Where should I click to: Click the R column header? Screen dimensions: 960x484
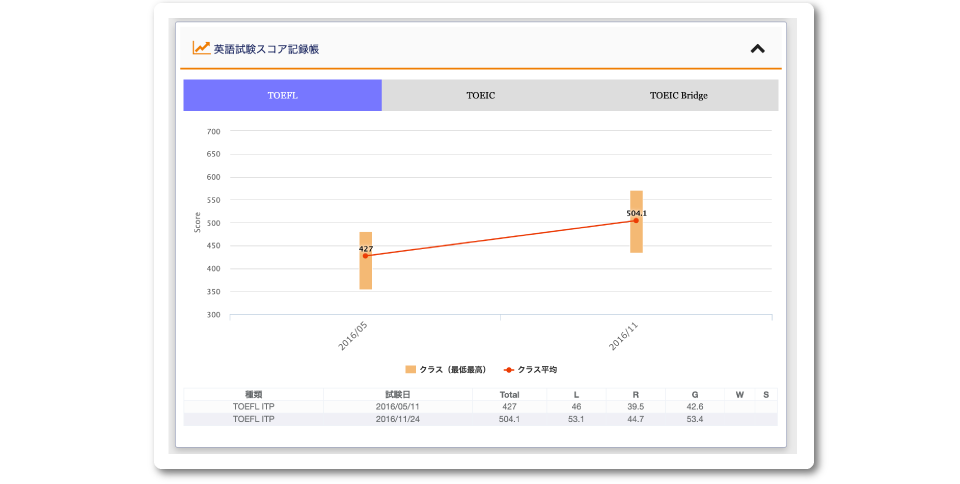(636, 395)
